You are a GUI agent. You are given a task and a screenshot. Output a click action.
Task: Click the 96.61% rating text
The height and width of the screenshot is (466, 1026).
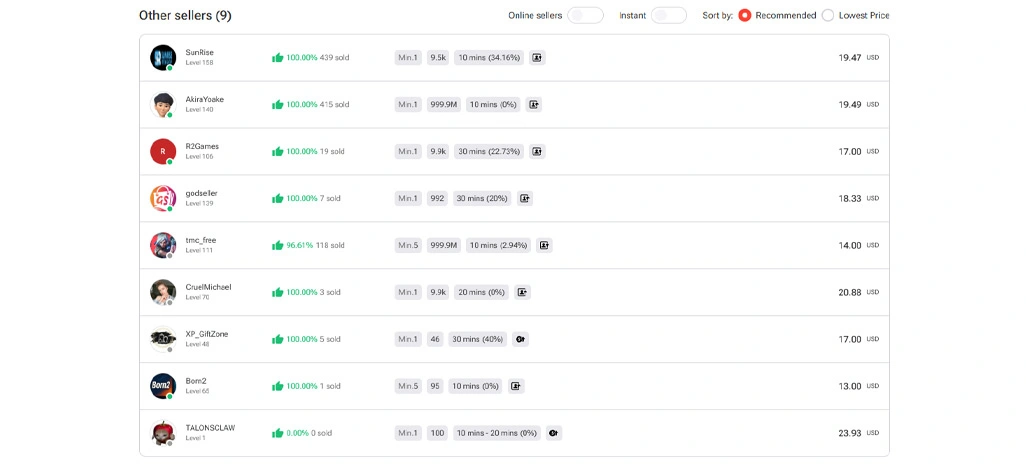(x=300, y=245)
